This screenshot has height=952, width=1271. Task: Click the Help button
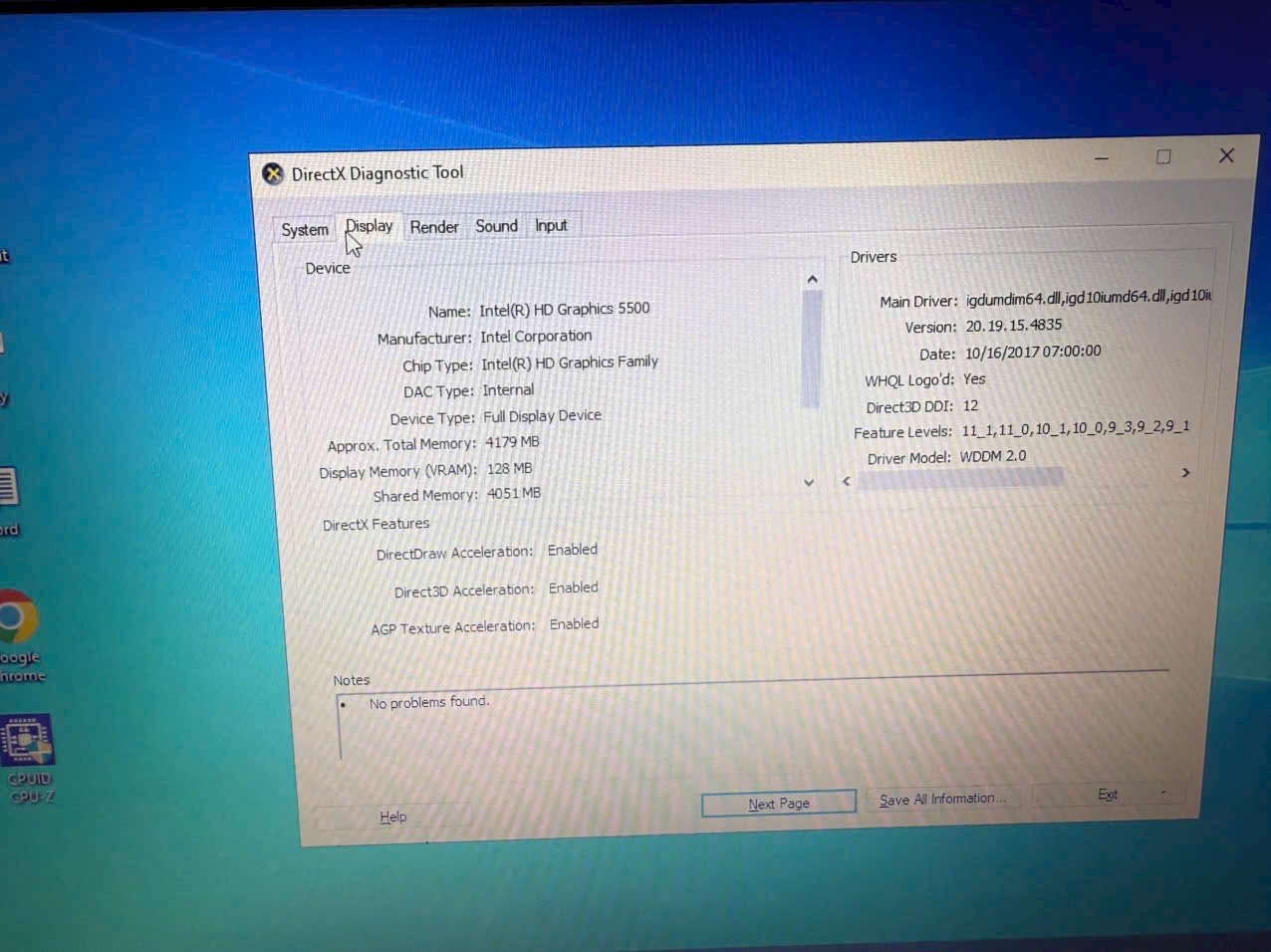tap(392, 817)
